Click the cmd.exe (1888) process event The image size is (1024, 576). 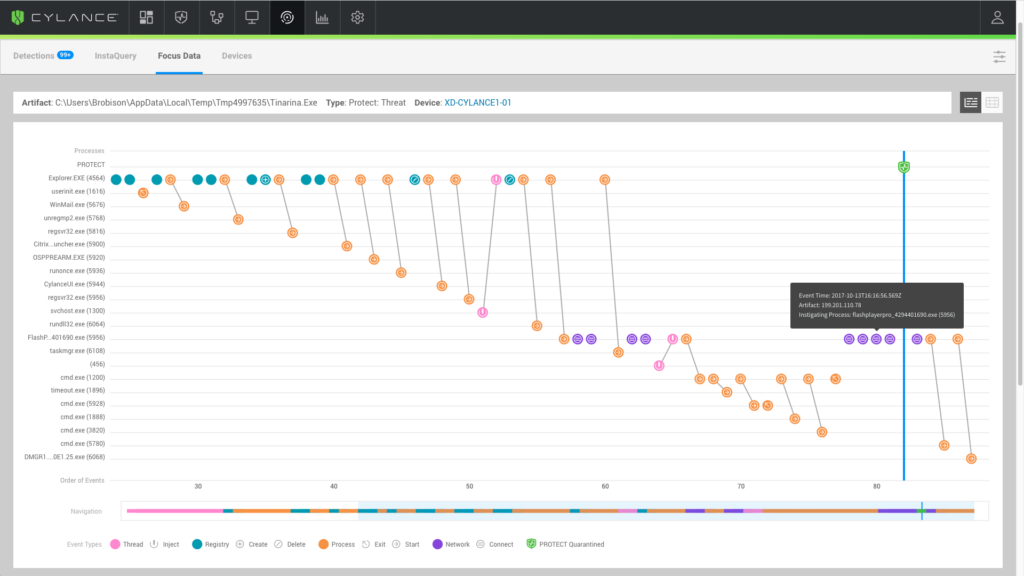point(795,419)
